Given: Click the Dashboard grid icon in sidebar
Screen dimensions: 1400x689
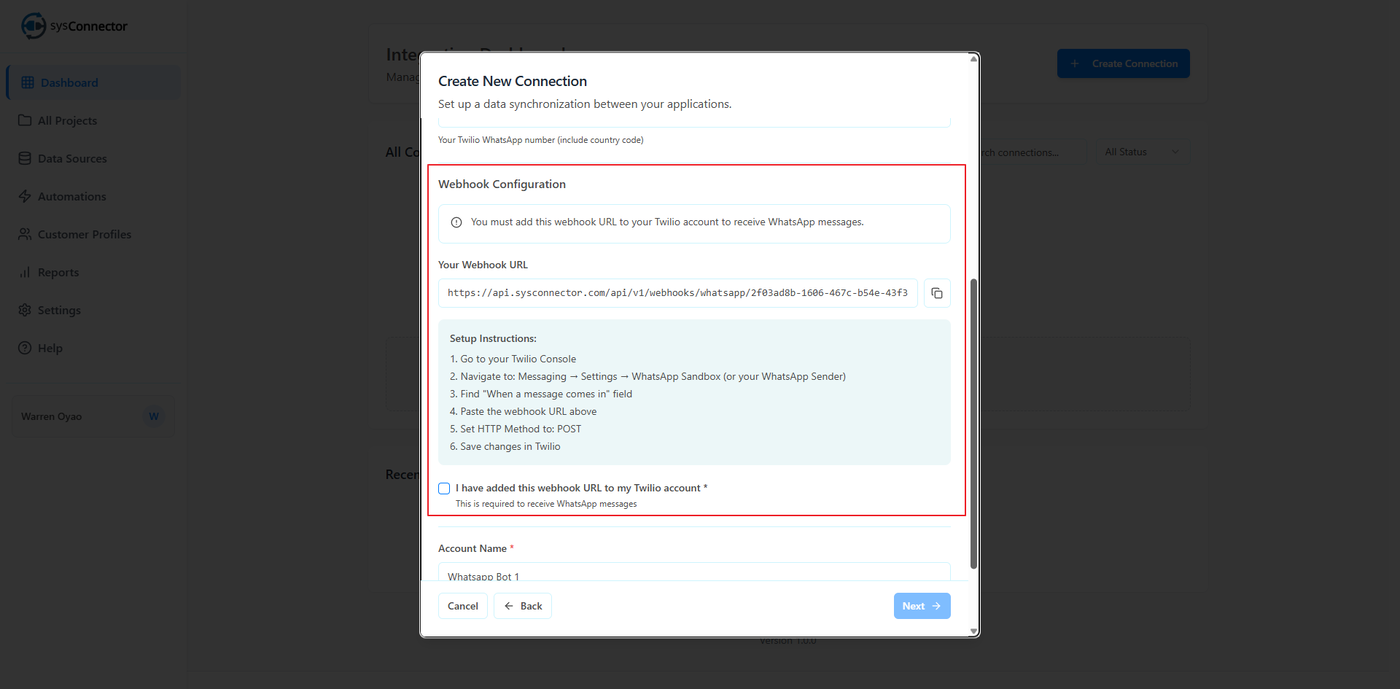Looking at the screenshot, I should point(27,83).
